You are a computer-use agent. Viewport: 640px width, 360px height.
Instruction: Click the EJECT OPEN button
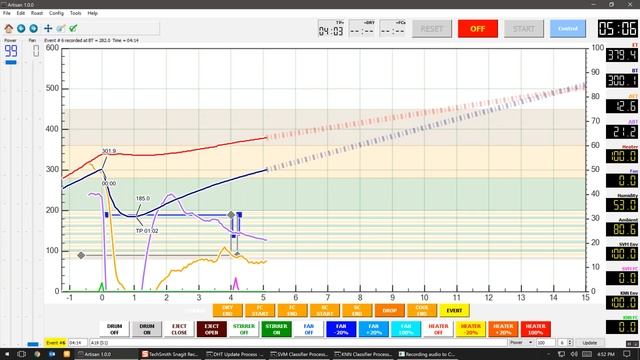pos(211,329)
